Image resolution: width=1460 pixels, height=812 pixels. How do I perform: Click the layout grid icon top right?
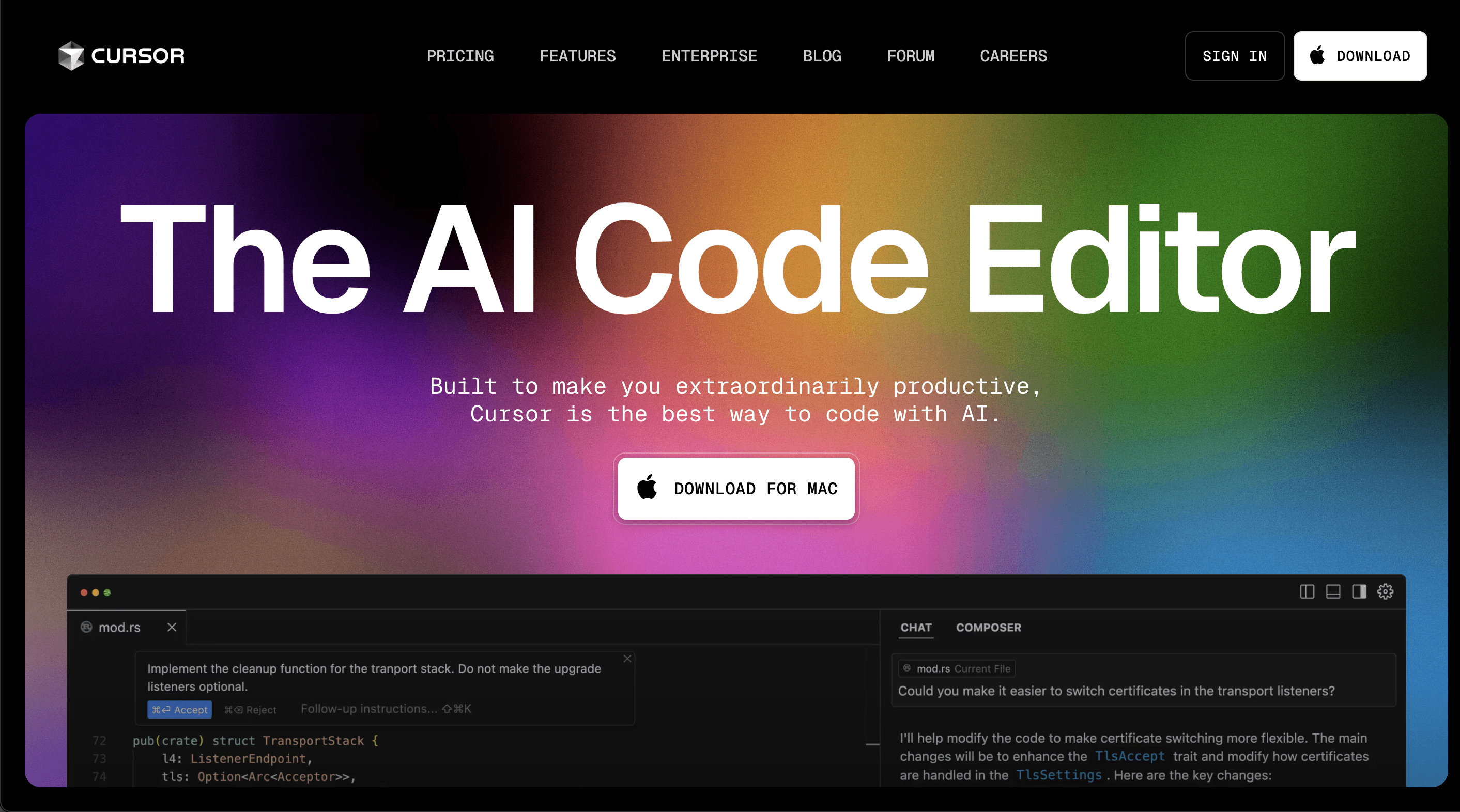point(1307,591)
